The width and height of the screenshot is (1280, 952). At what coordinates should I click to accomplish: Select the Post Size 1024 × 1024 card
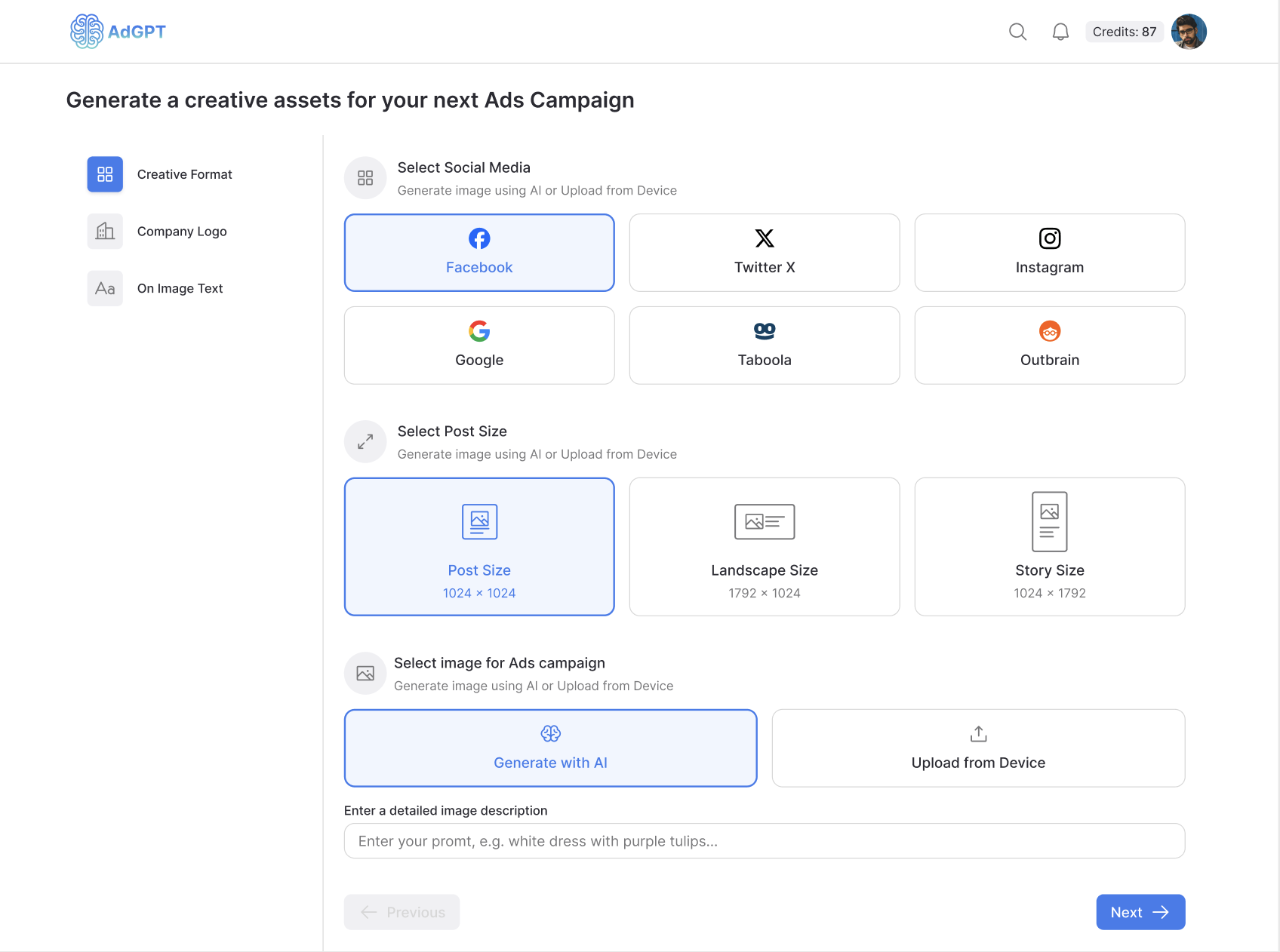click(x=479, y=547)
